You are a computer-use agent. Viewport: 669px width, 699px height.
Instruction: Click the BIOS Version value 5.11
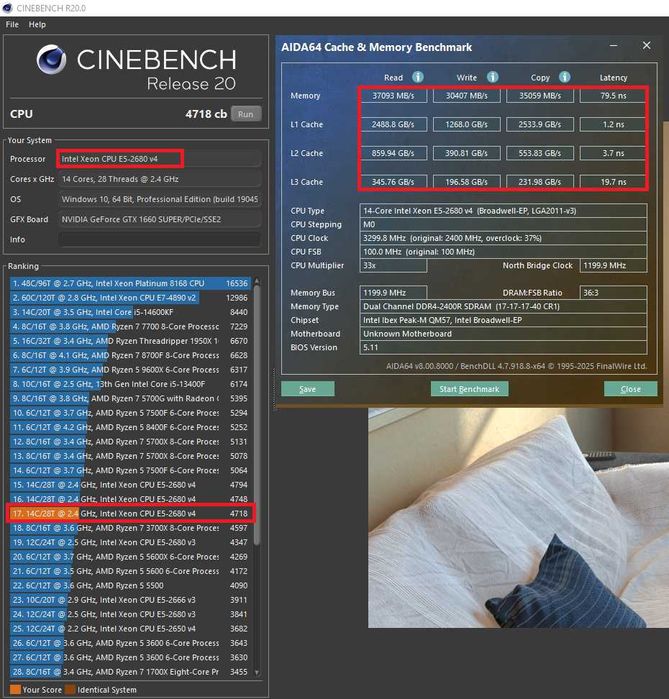(503, 347)
